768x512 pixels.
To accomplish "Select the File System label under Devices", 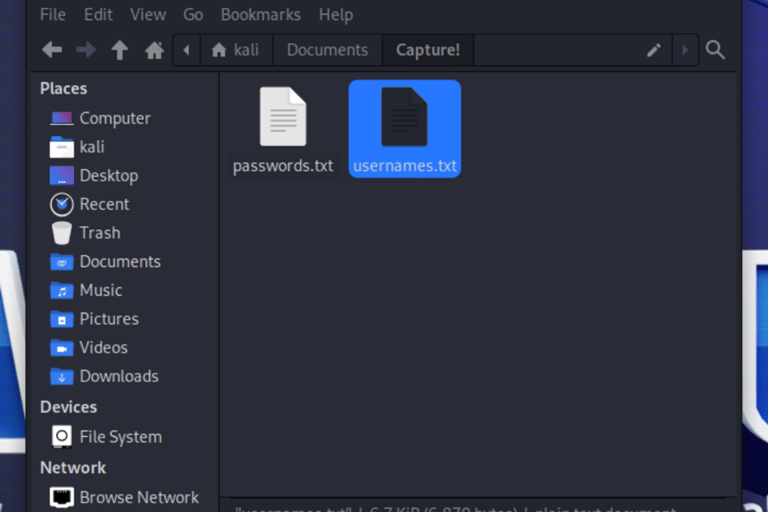I will coord(120,437).
